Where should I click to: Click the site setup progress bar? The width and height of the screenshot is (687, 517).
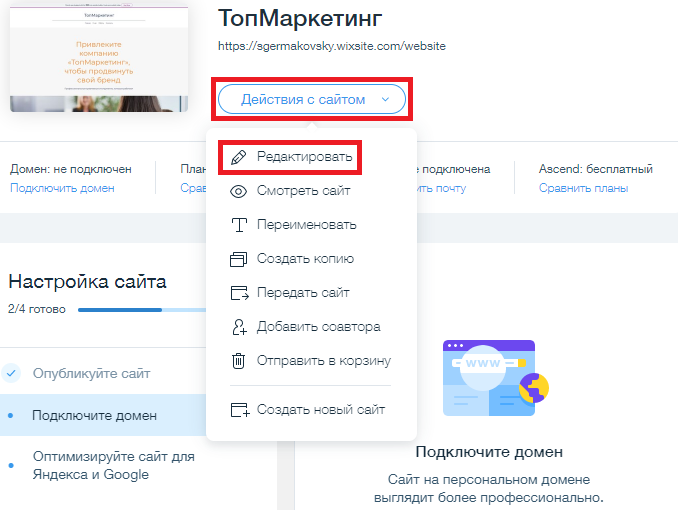click(142, 310)
